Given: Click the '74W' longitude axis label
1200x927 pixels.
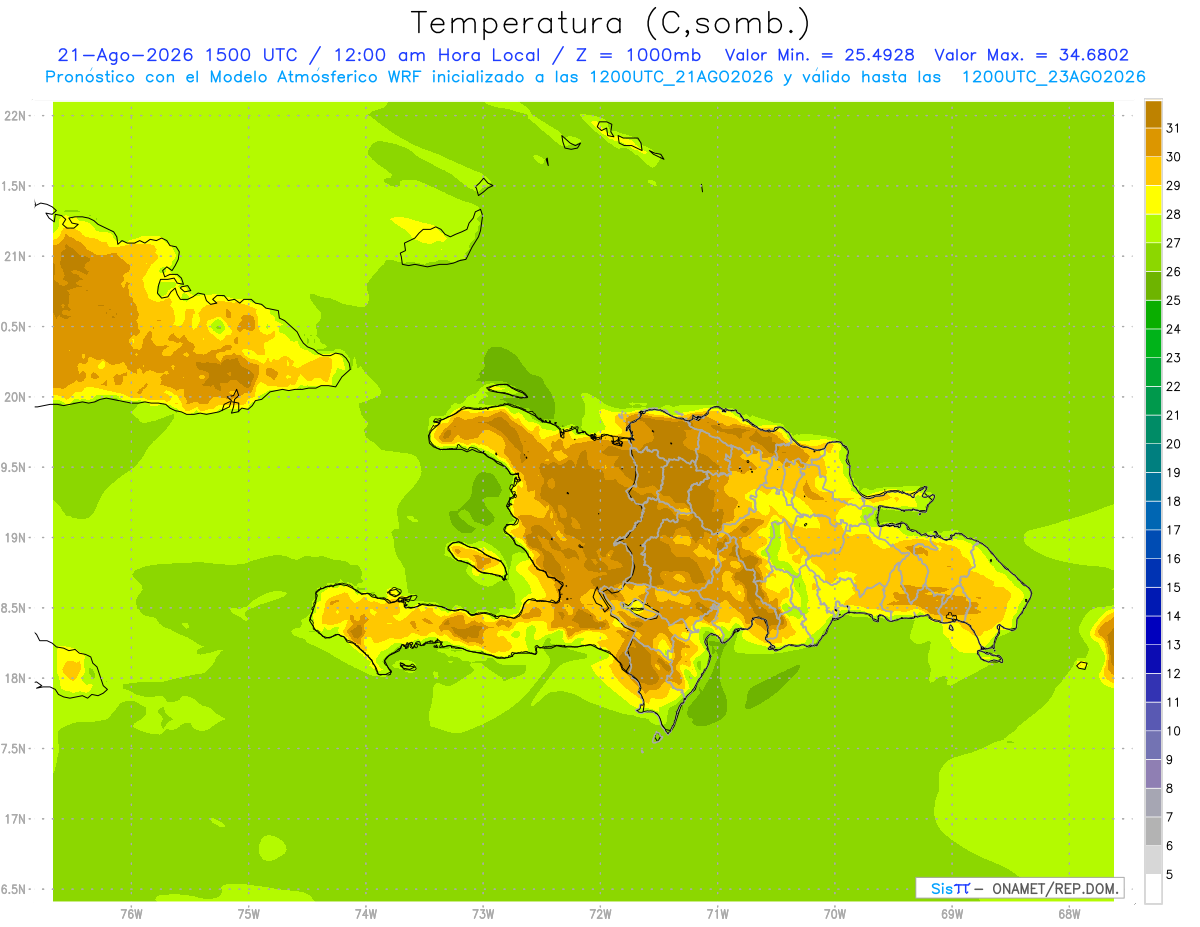Looking at the screenshot, I should [x=366, y=913].
